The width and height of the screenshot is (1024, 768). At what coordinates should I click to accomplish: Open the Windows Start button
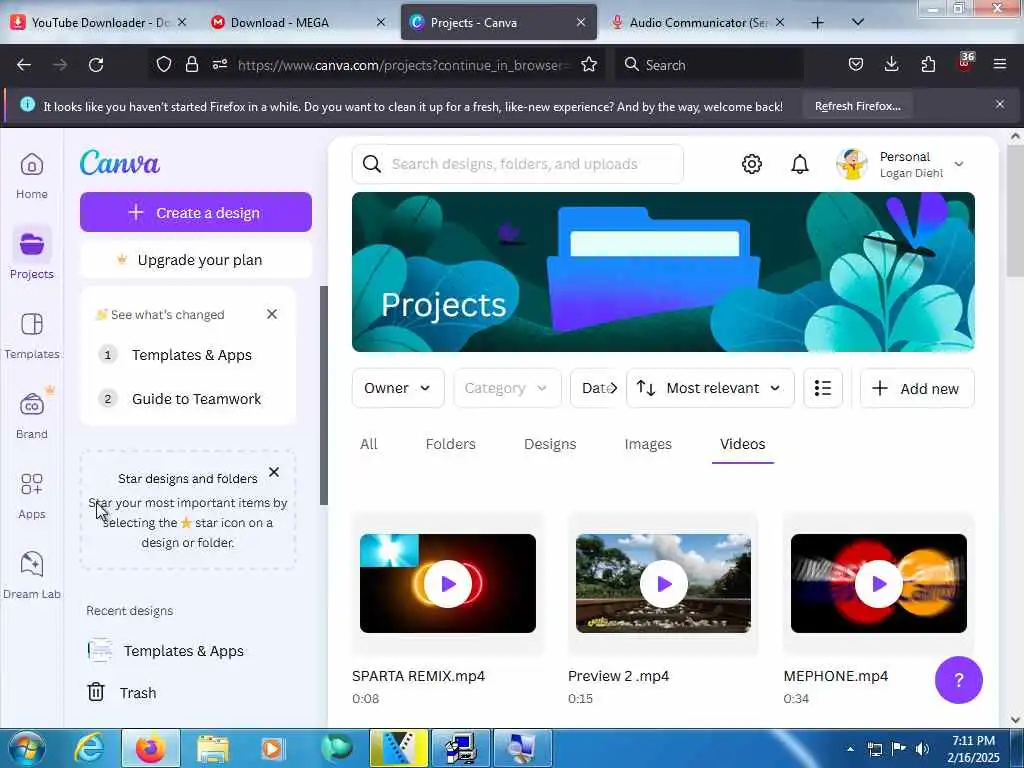(25, 748)
